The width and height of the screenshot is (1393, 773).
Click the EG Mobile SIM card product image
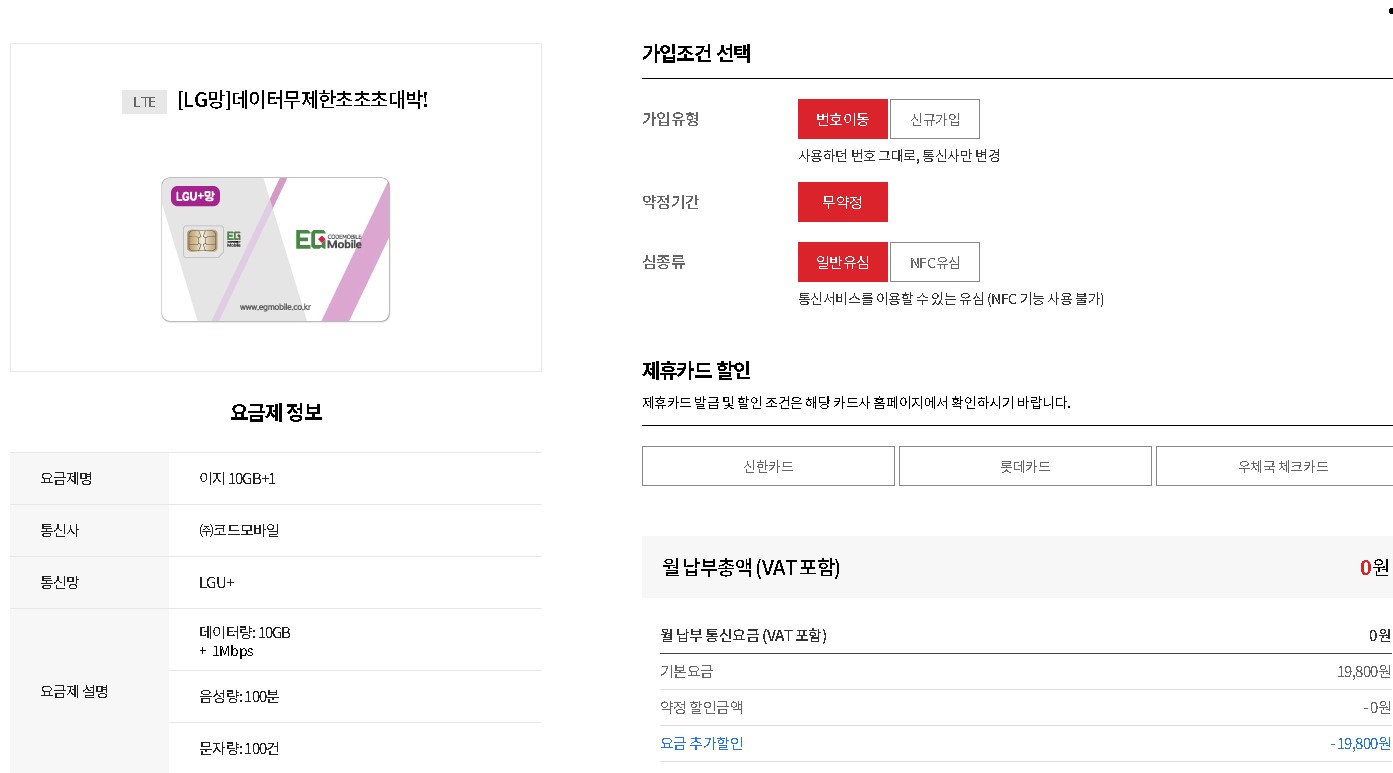pos(275,248)
